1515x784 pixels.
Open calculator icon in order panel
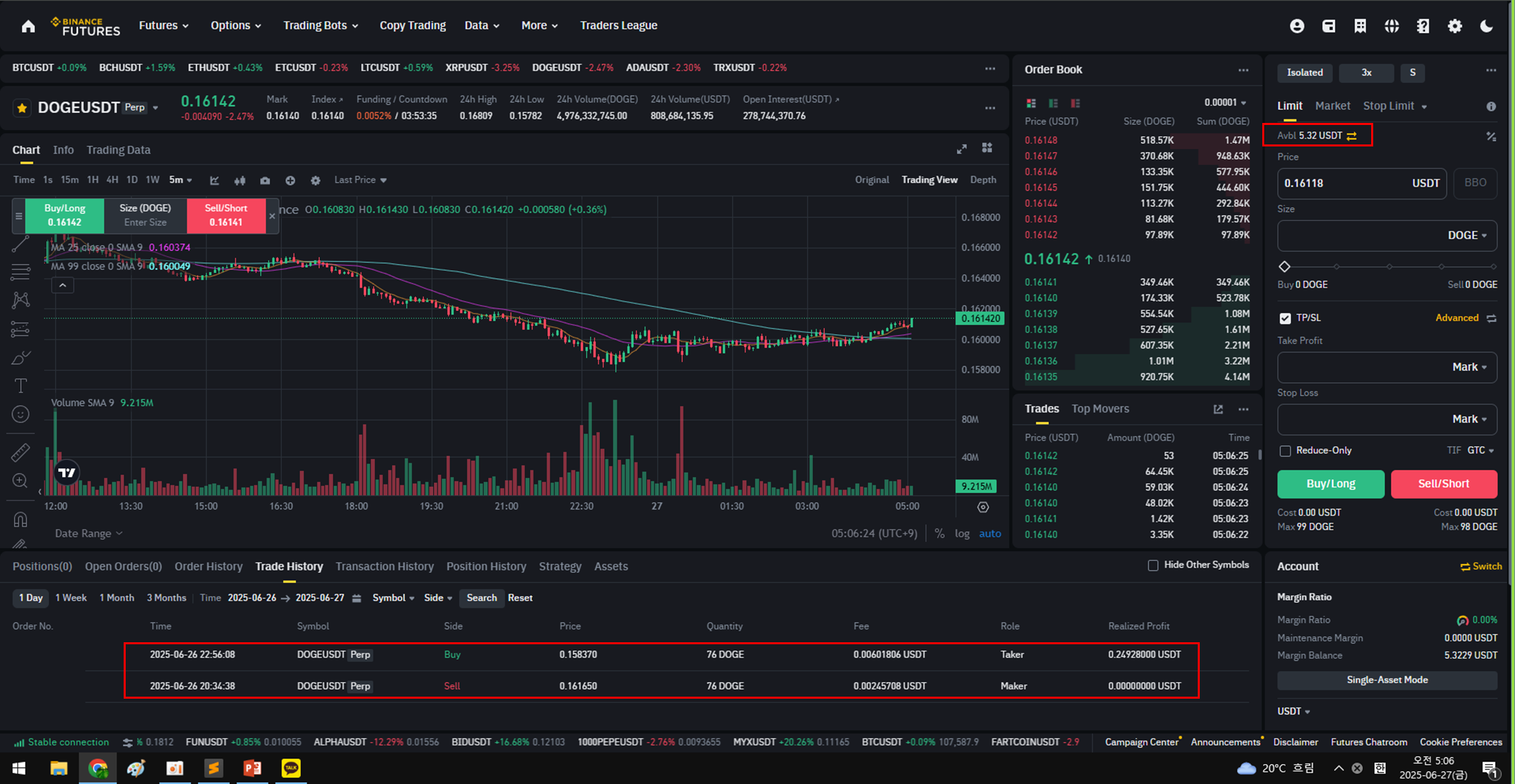point(1491,136)
